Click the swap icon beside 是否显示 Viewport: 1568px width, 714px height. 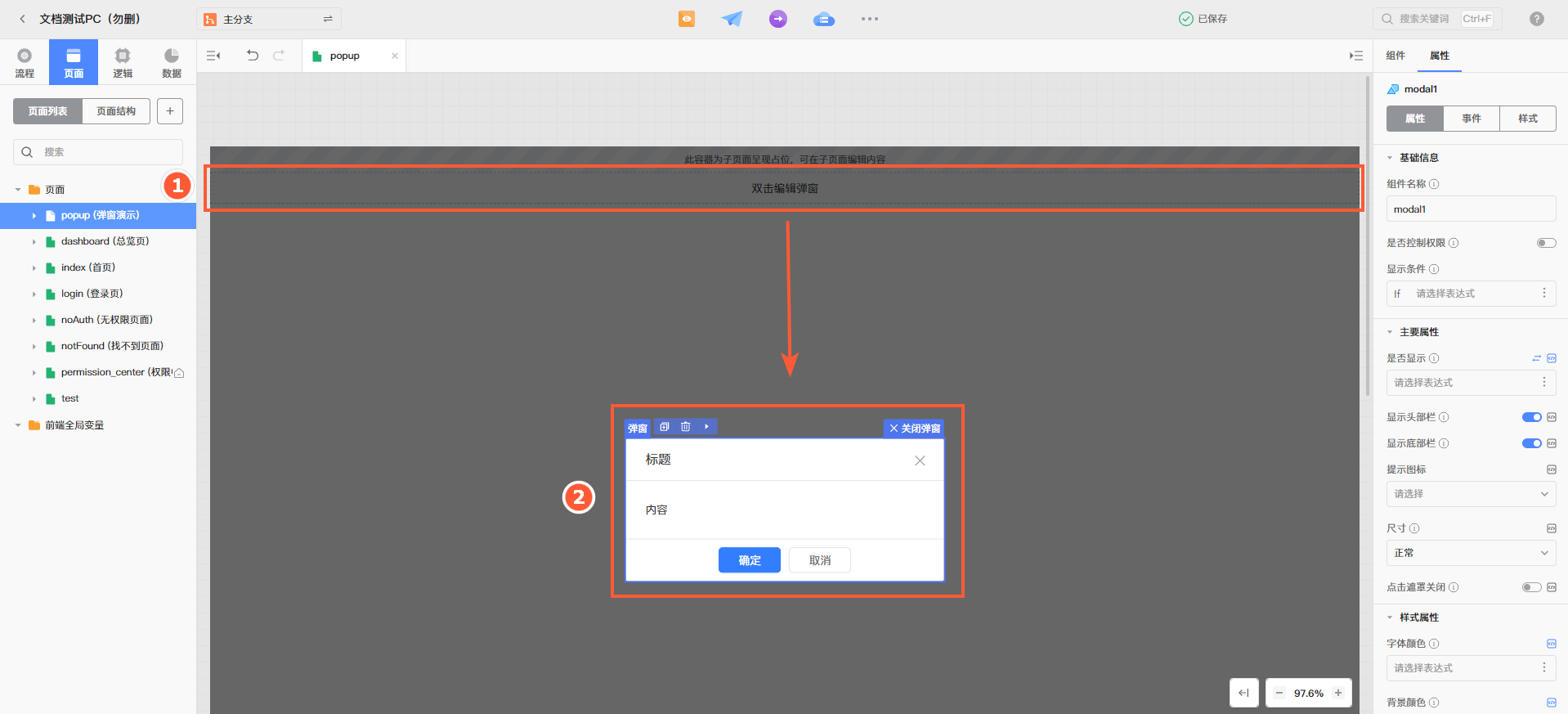1536,358
